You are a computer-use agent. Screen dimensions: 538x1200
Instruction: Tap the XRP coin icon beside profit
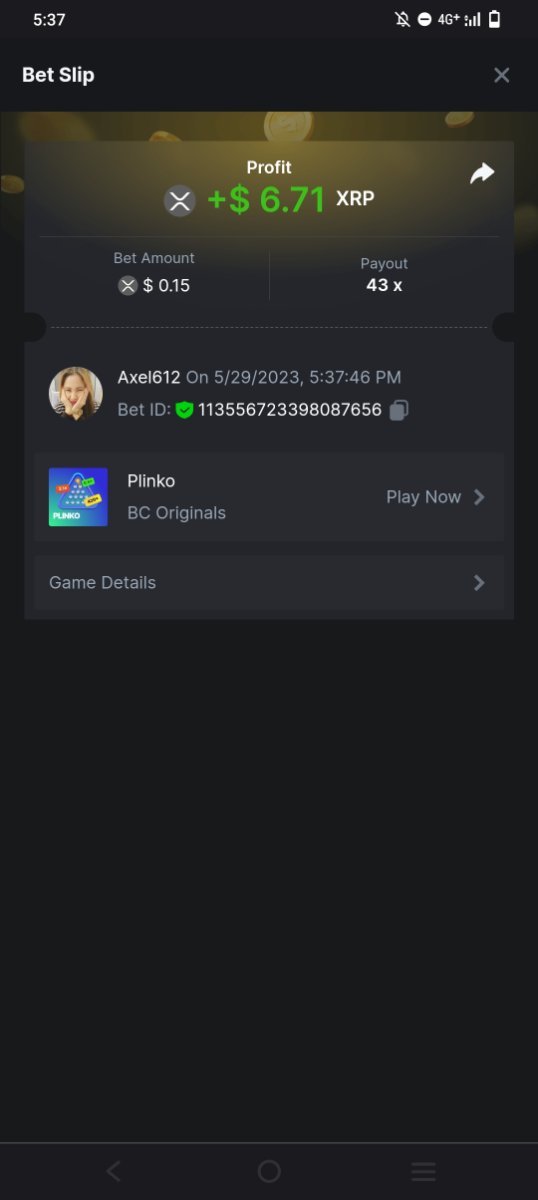[x=180, y=200]
